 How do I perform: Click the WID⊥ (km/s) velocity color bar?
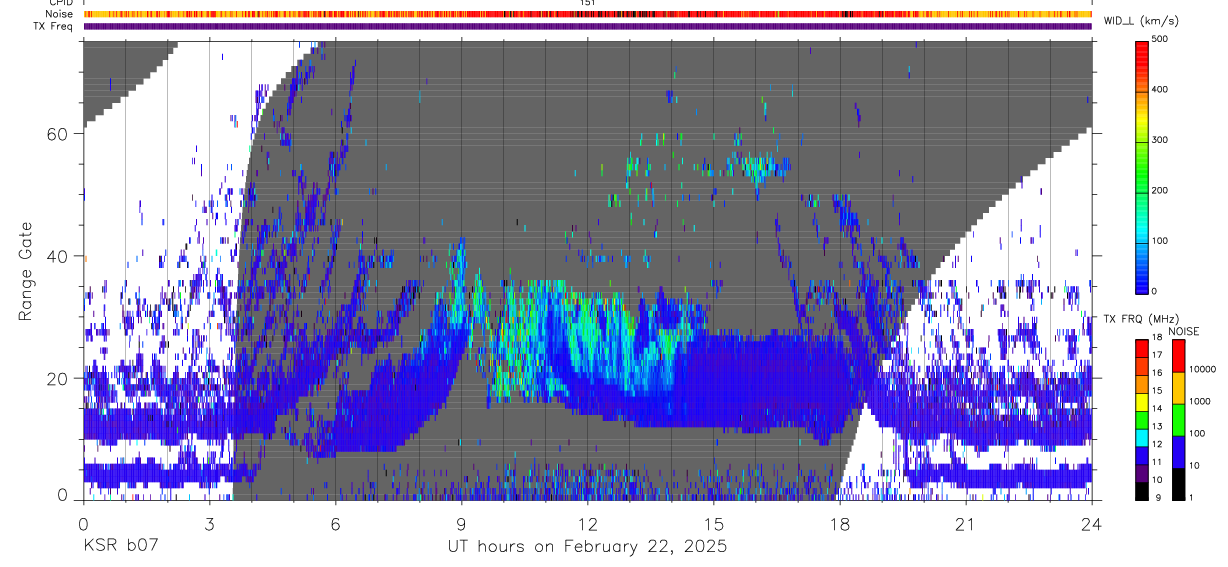click(1142, 166)
